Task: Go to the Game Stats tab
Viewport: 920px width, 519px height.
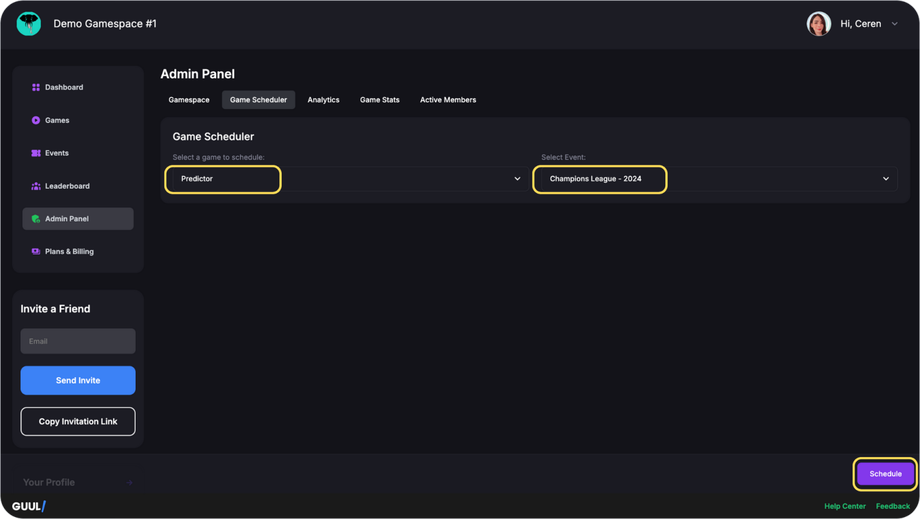Action: point(380,100)
